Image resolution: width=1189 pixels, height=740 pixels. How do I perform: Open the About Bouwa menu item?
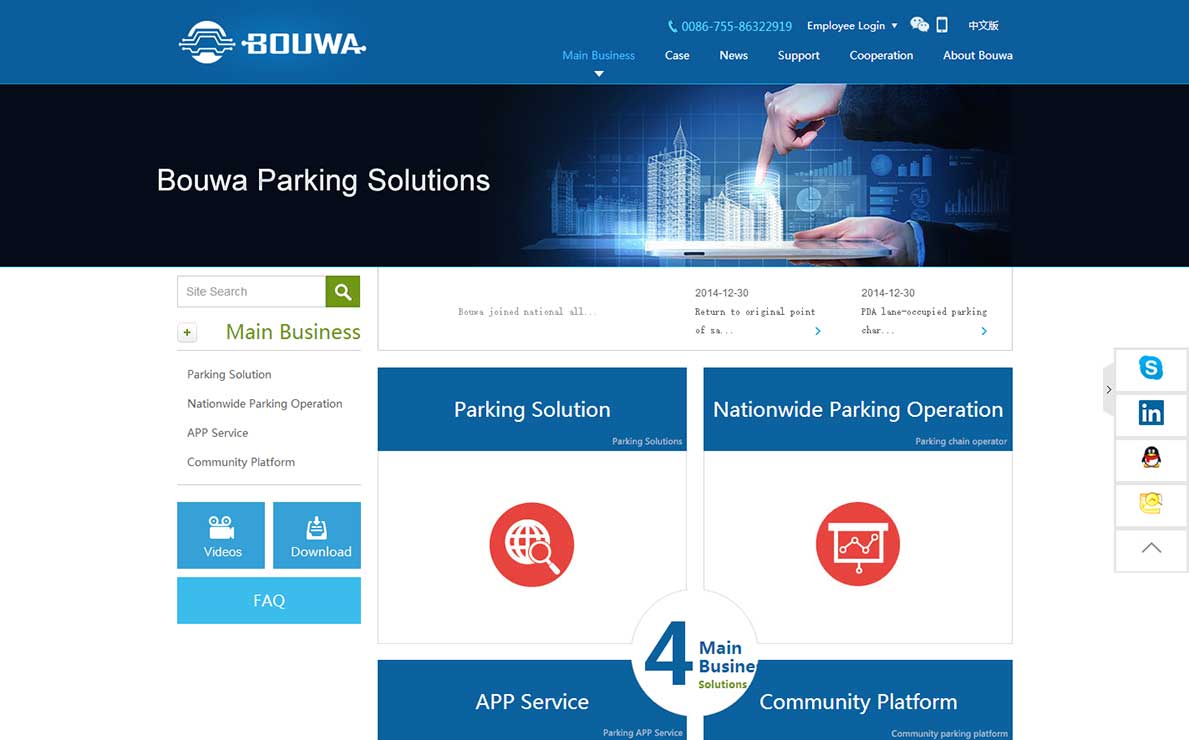tap(977, 55)
